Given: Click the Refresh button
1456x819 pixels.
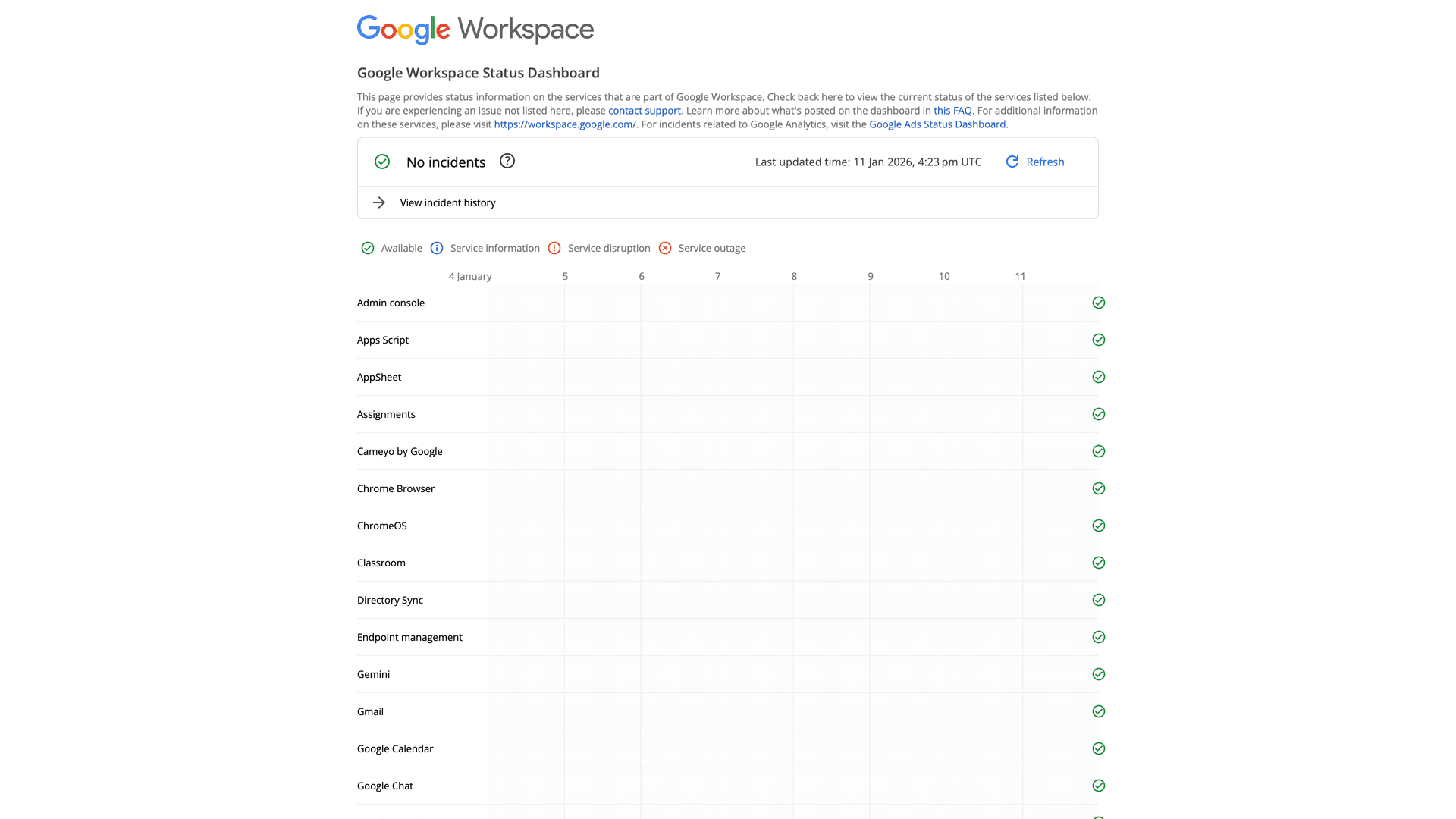Looking at the screenshot, I should [x=1044, y=162].
